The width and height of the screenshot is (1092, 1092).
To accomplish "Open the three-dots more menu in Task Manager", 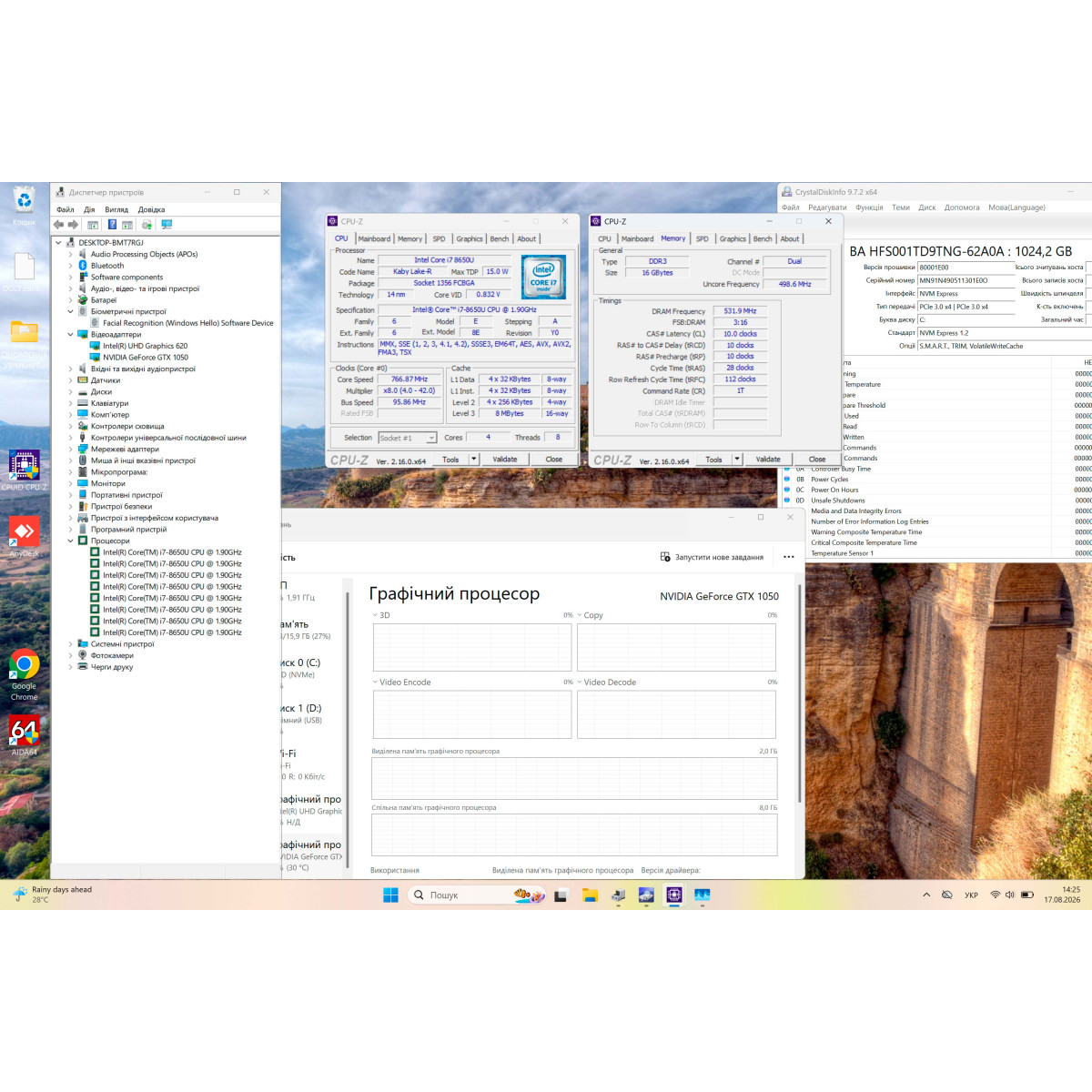I will 789,557.
